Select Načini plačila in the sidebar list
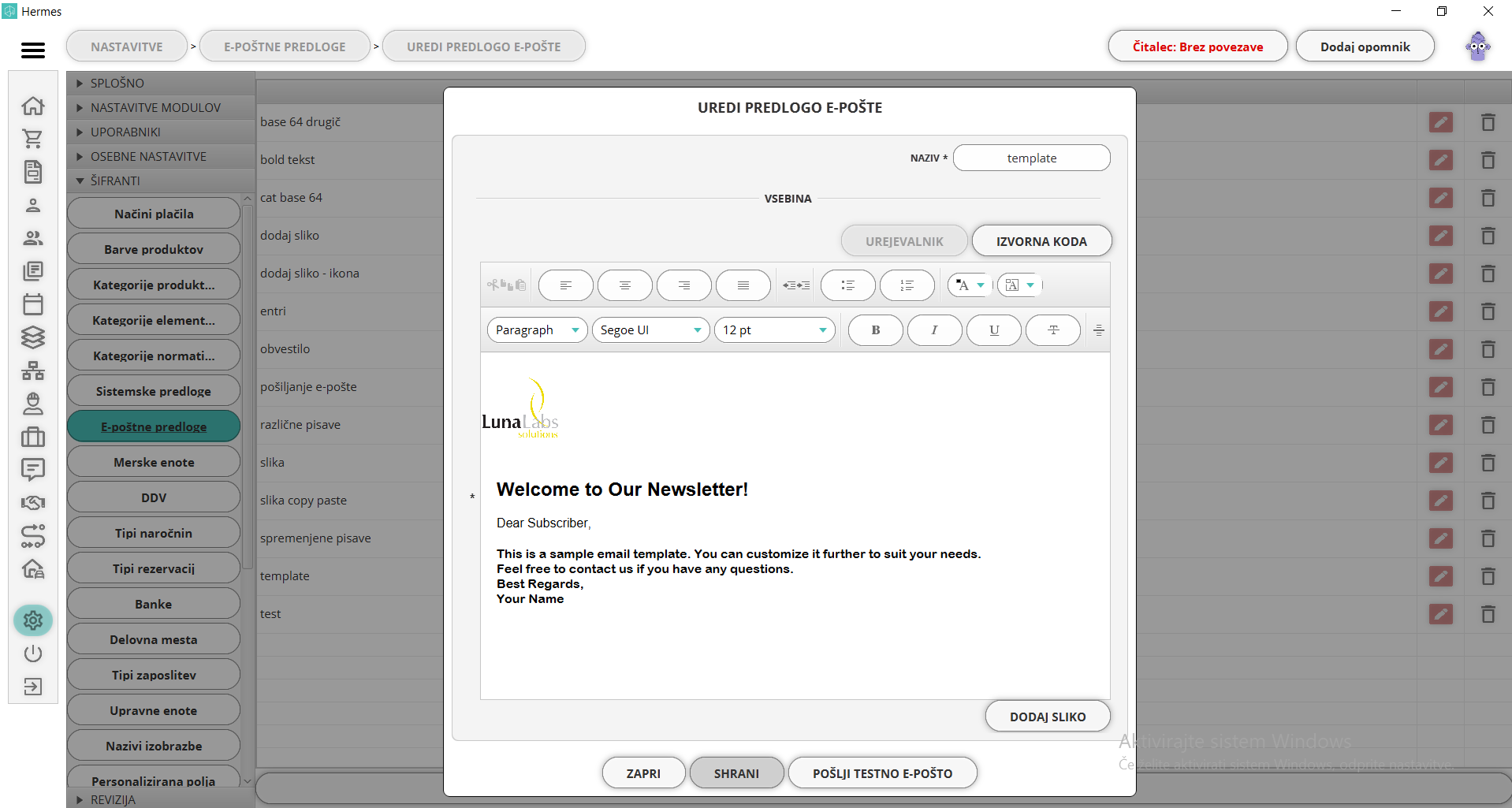Image resolution: width=1512 pixels, height=808 pixels. point(154,214)
